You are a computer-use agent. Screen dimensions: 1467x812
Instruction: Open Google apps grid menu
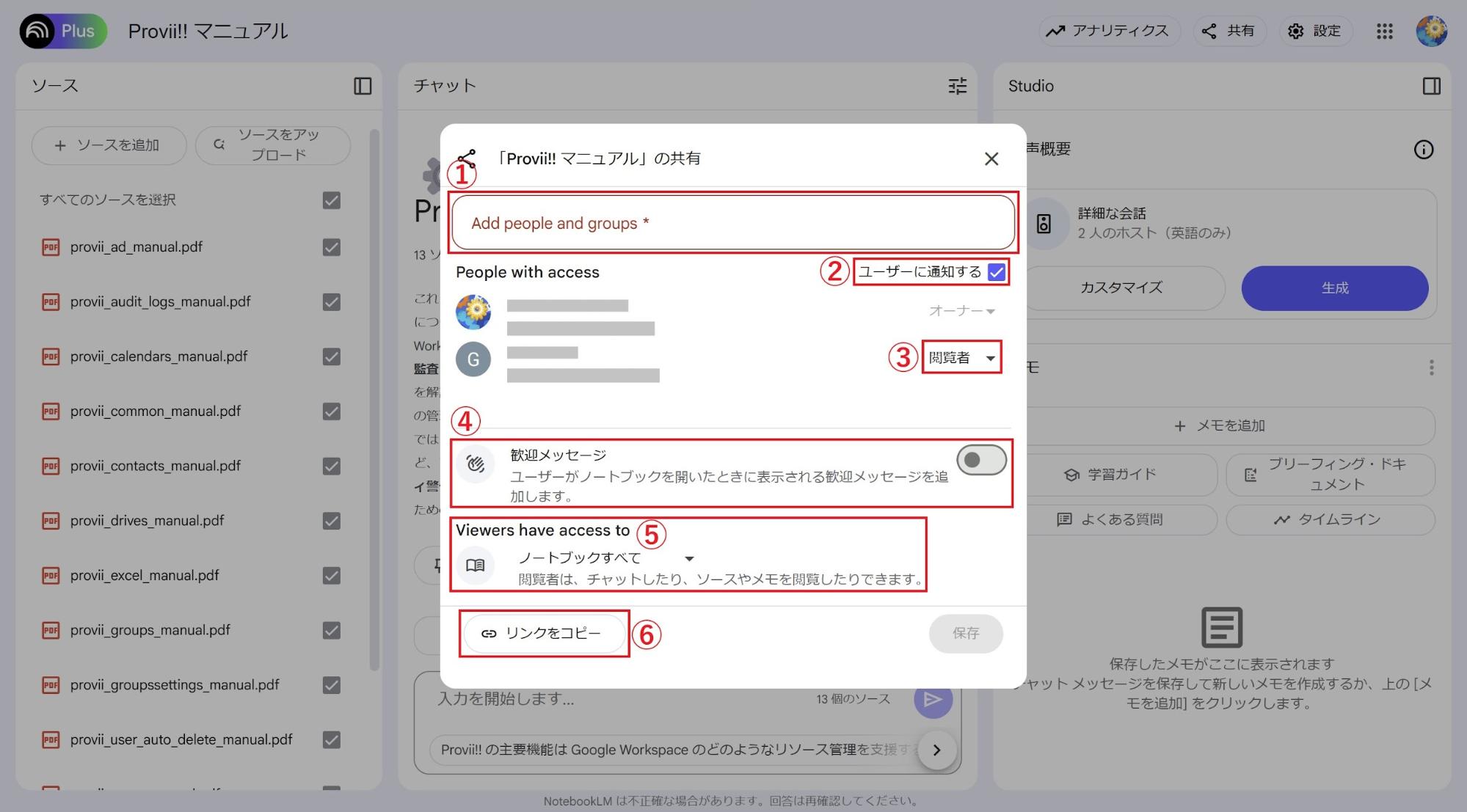pos(1384,31)
